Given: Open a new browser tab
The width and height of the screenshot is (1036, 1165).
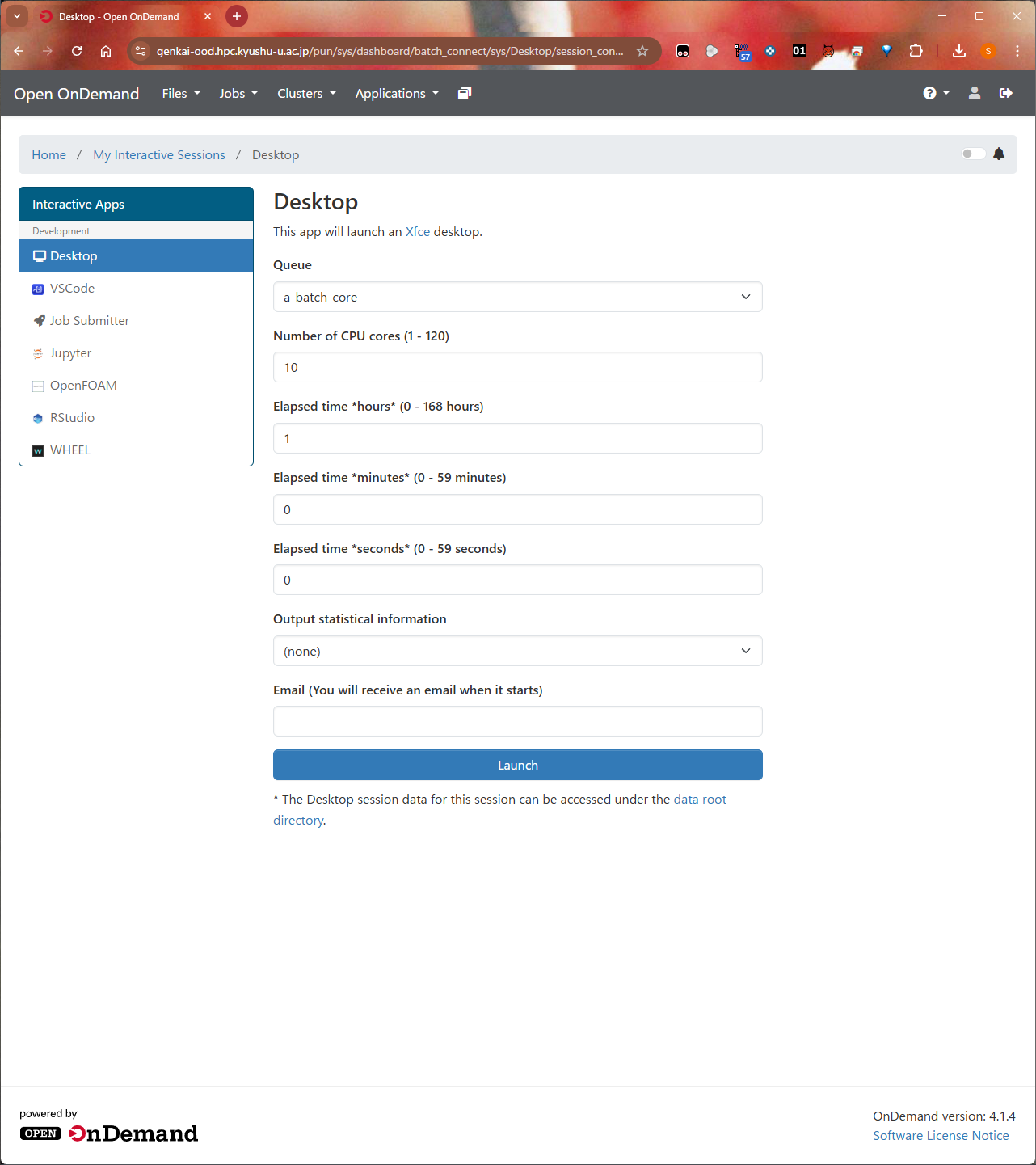Looking at the screenshot, I should pyautogui.click(x=237, y=16).
